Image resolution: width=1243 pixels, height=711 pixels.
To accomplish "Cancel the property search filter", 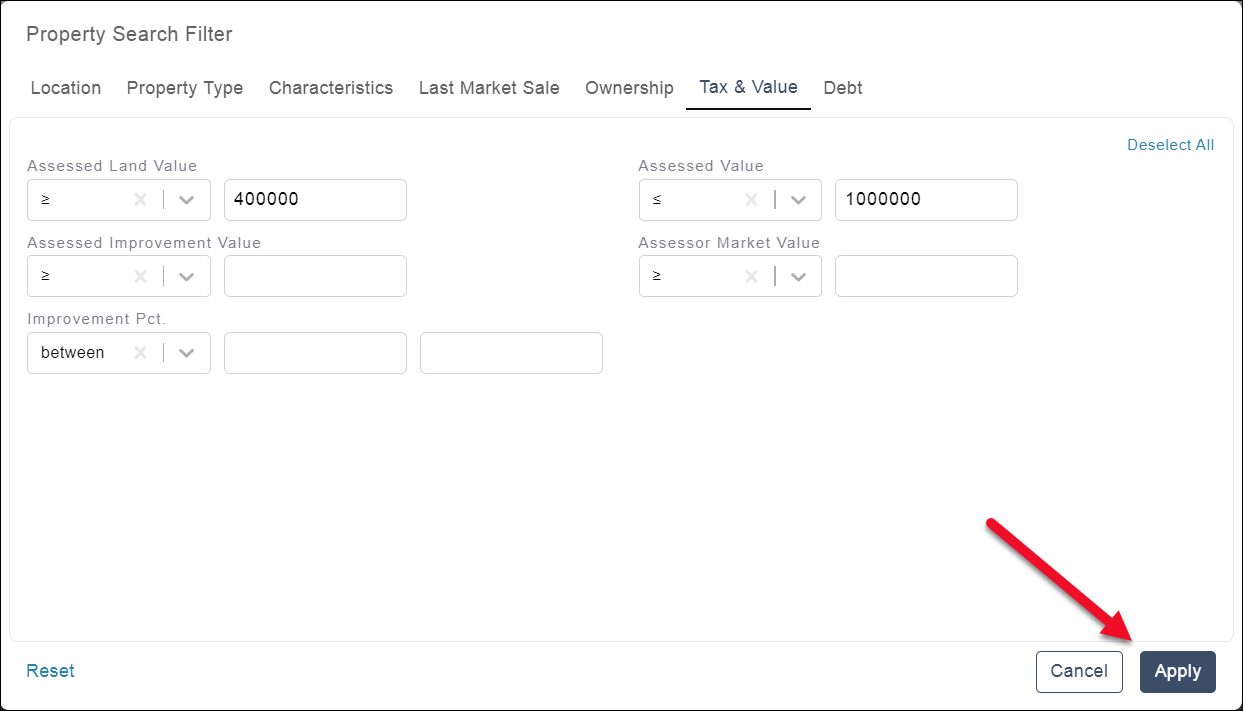I will [1079, 672].
